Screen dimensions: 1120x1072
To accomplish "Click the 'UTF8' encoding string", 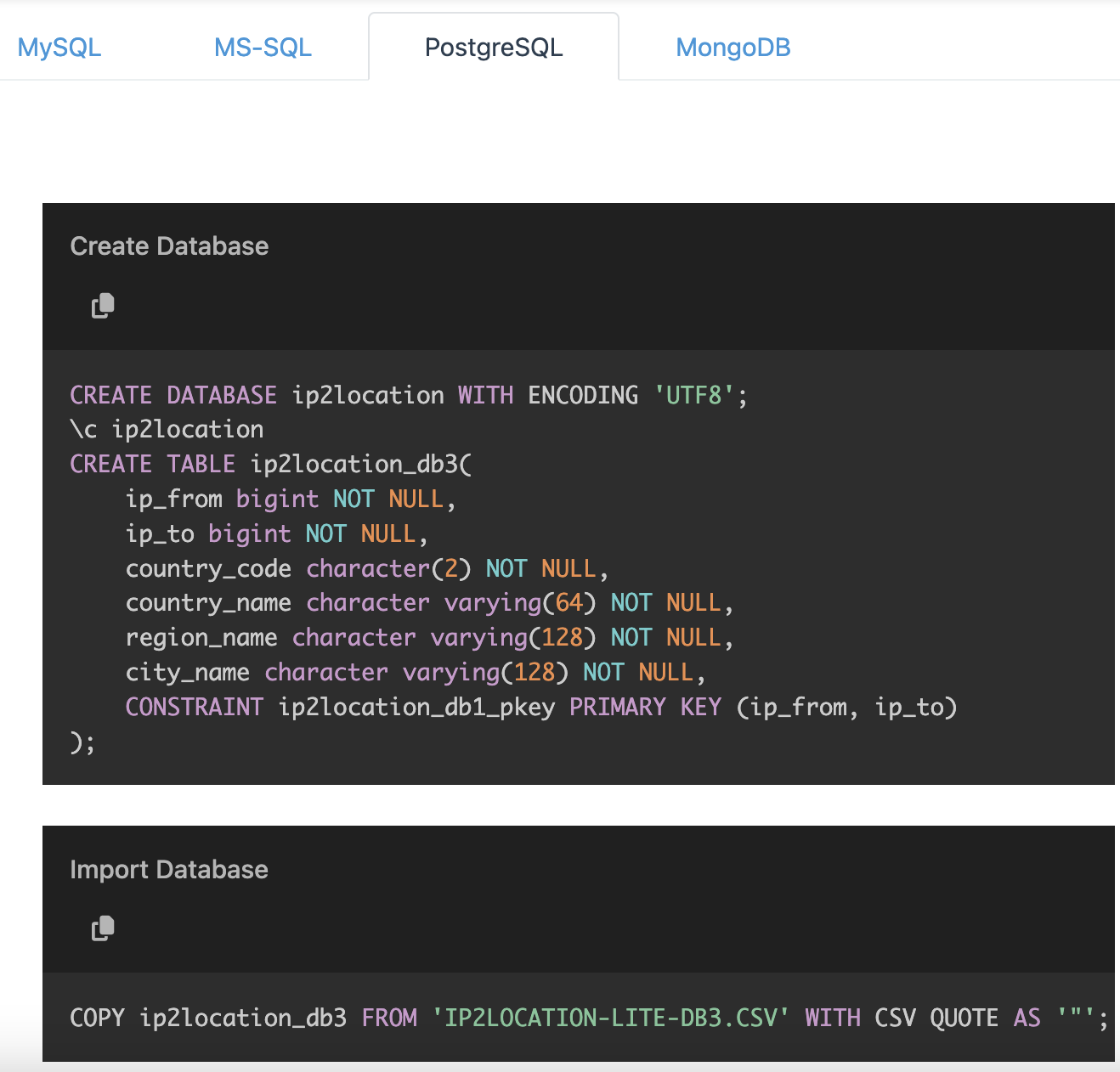I will pyautogui.click(x=693, y=396).
